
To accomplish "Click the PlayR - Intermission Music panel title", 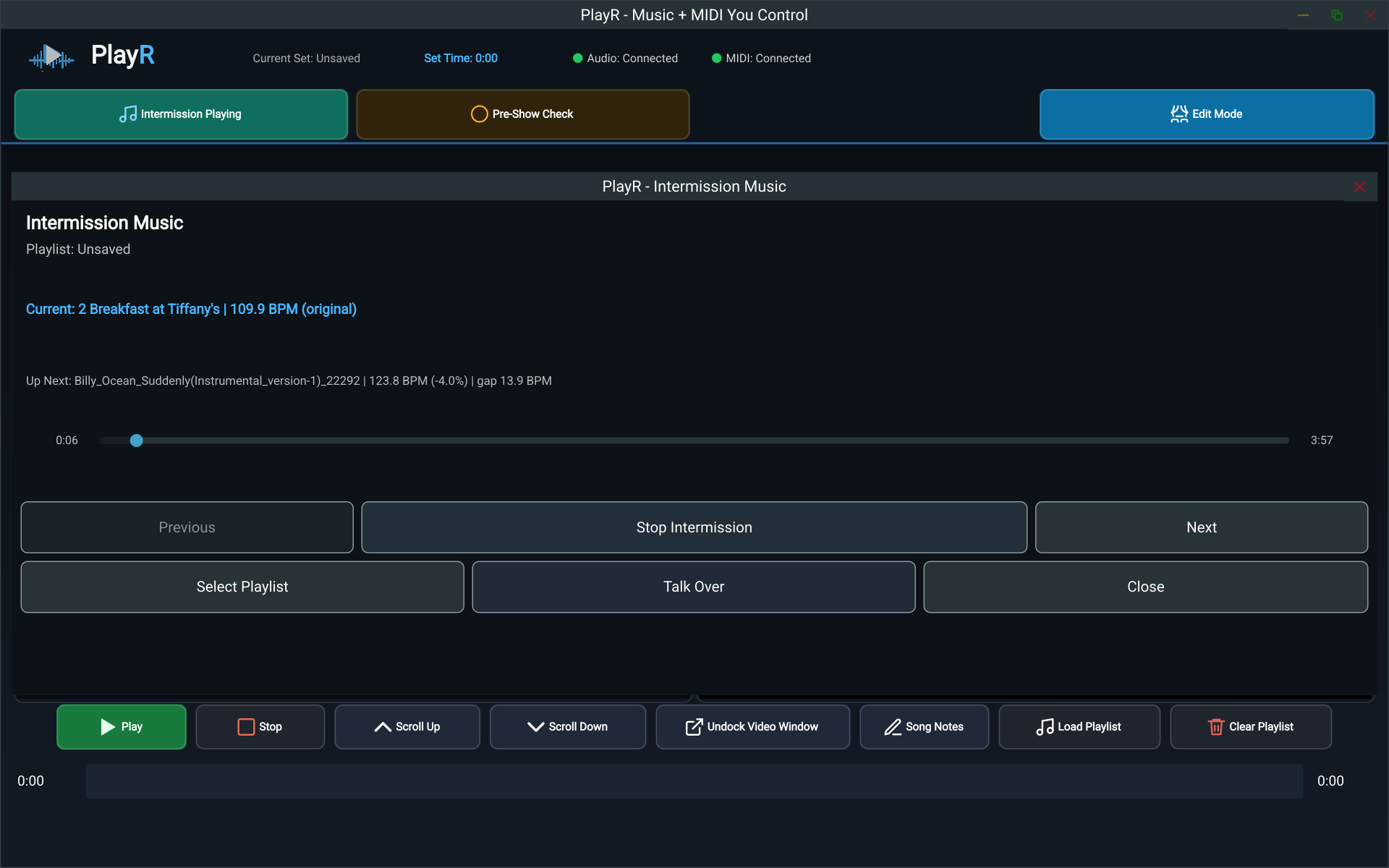I will [694, 187].
